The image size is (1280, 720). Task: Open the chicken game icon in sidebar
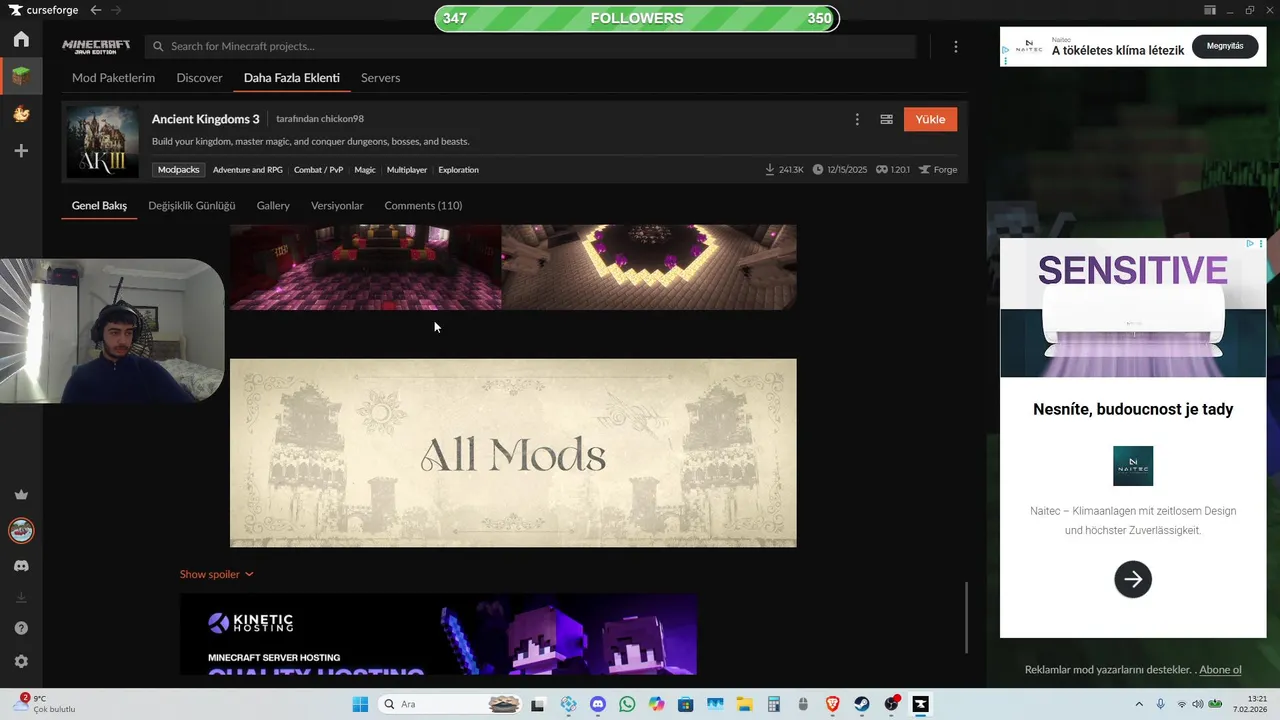coord(21,114)
